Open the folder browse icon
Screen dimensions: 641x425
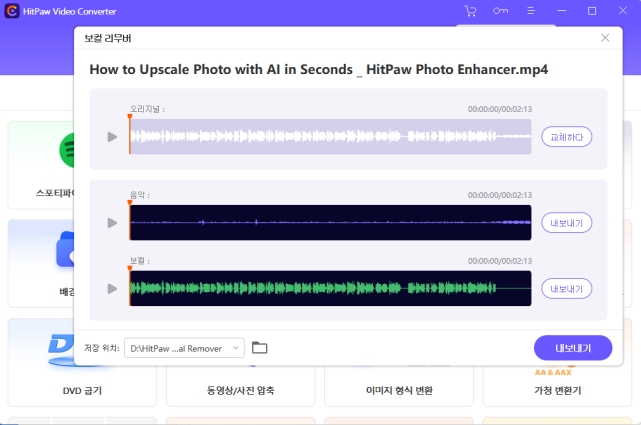pos(260,348)
